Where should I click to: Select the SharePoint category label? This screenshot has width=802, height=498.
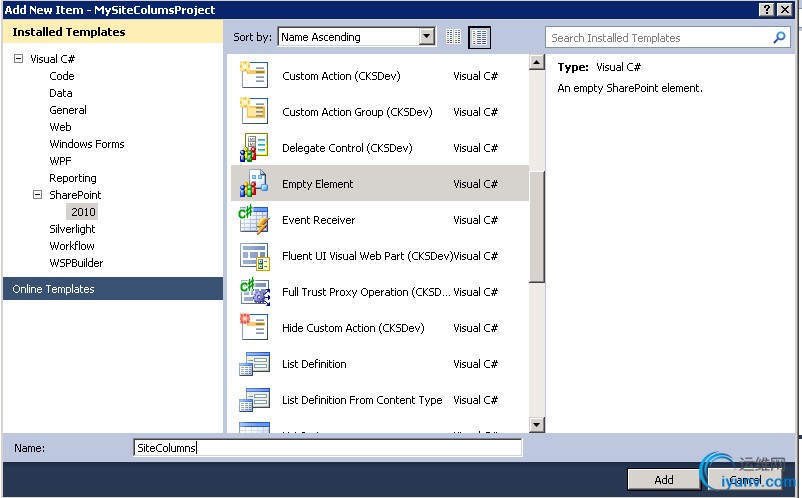tap(75, 195)
